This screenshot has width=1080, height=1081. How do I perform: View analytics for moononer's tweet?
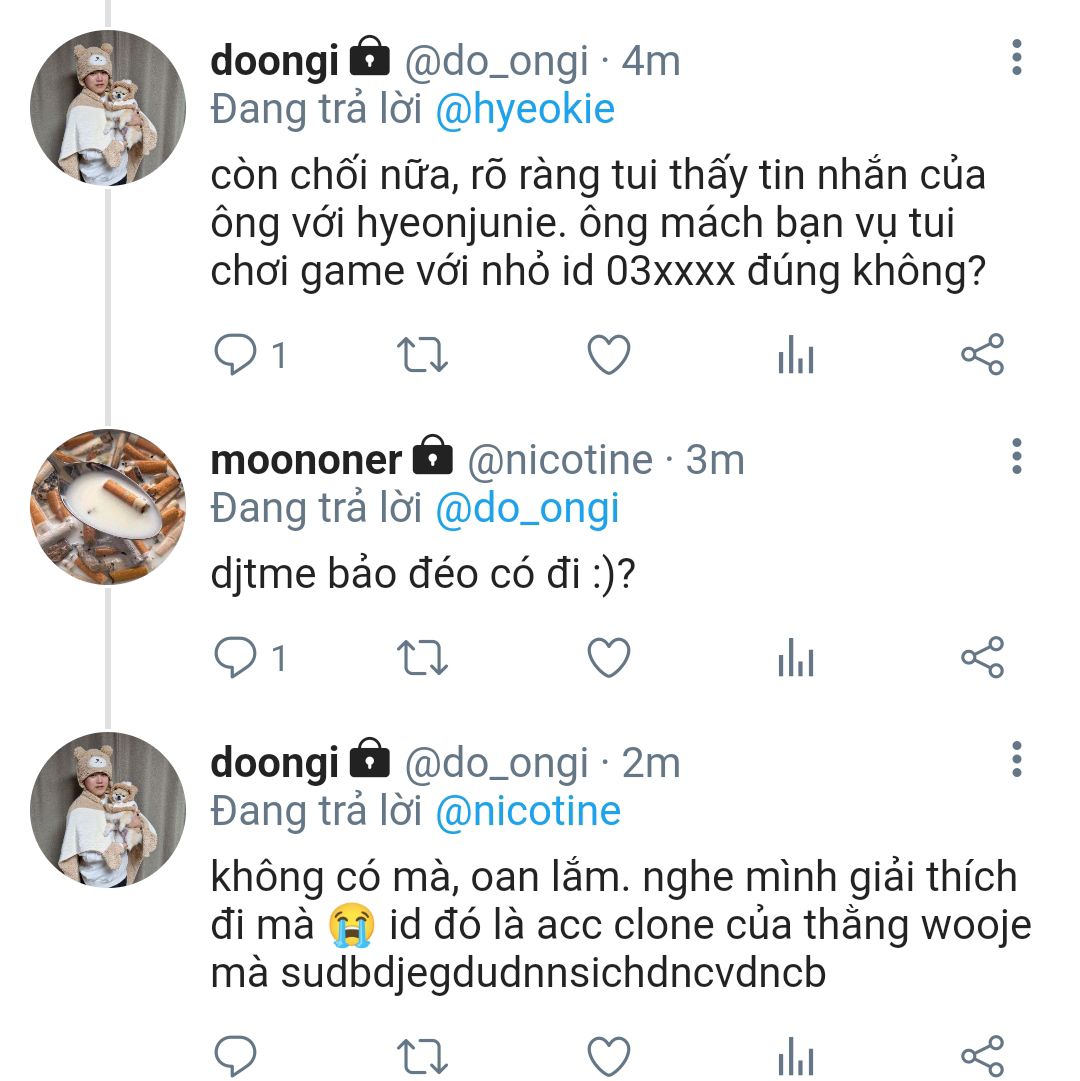[x=796, y=659]
